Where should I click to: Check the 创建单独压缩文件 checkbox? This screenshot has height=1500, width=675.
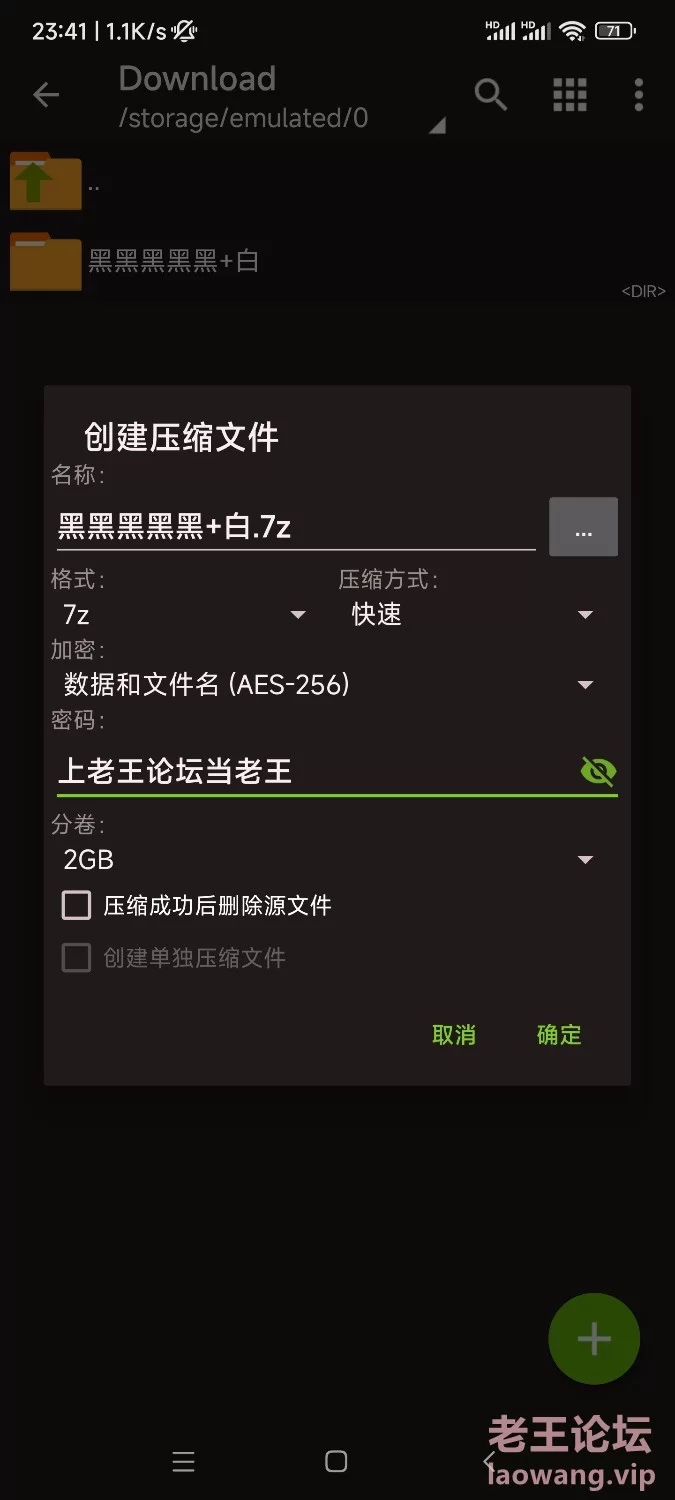click(77, 959)
